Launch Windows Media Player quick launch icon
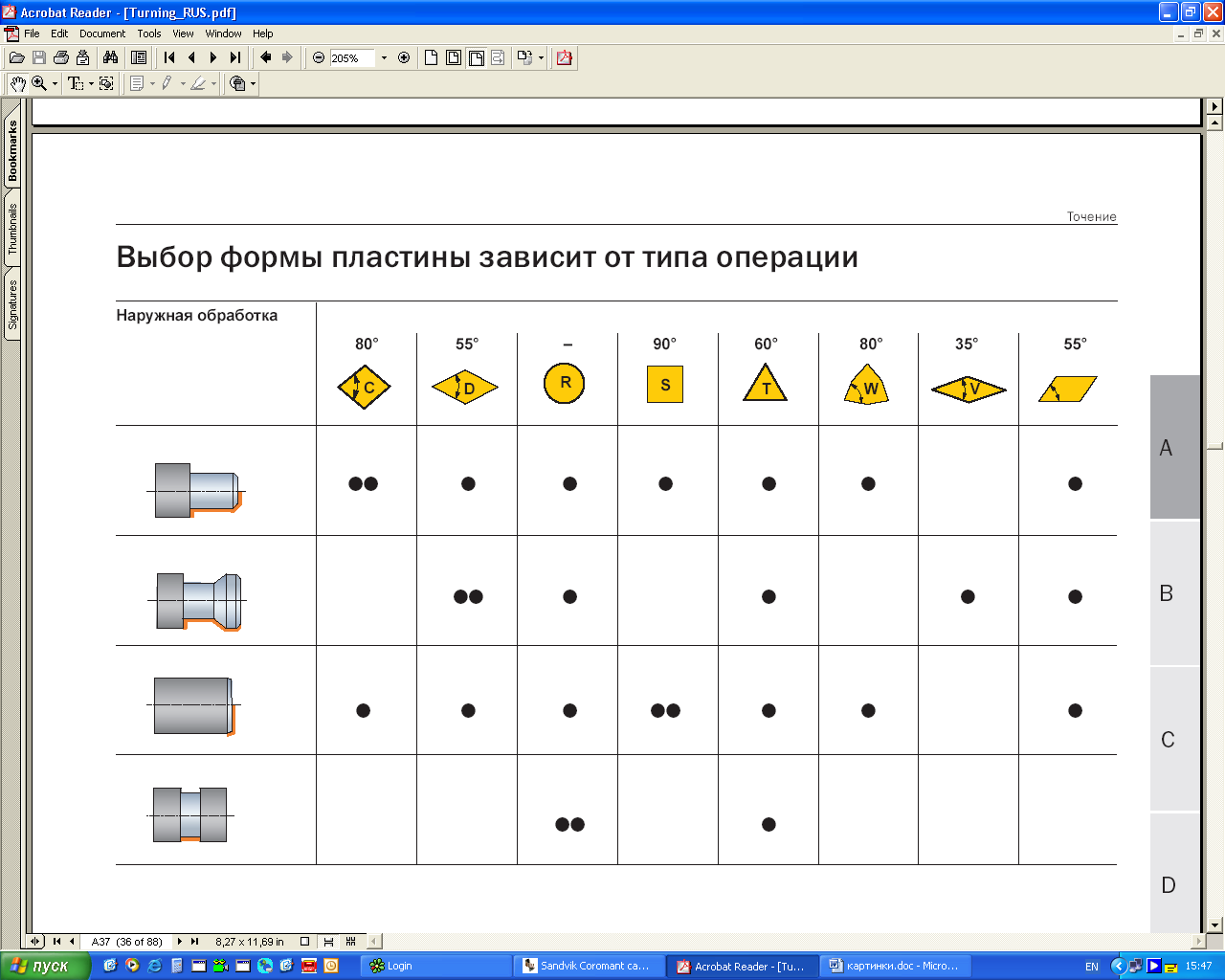This screenshot has width=1225, height=980. [132, 966]
